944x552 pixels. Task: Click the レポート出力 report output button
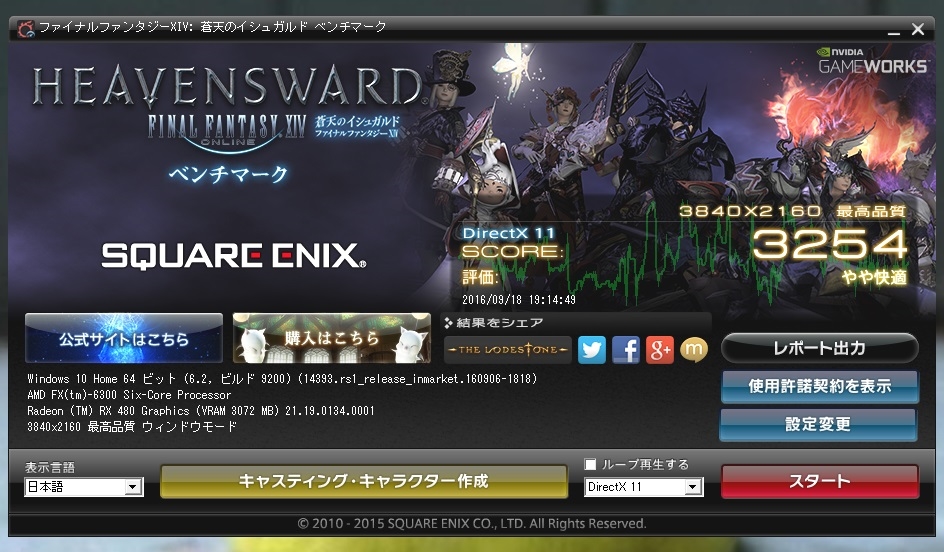819,348
